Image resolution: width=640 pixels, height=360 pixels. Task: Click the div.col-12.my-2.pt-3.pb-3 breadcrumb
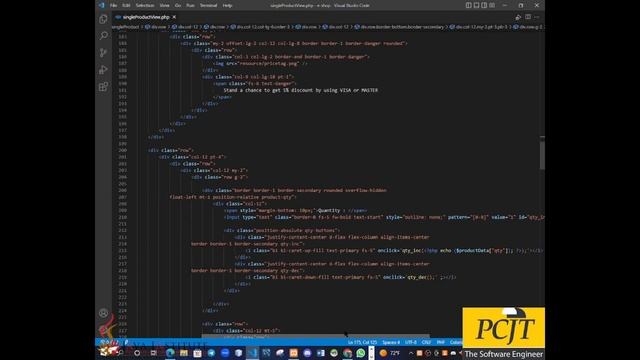[x=478, y=27]
